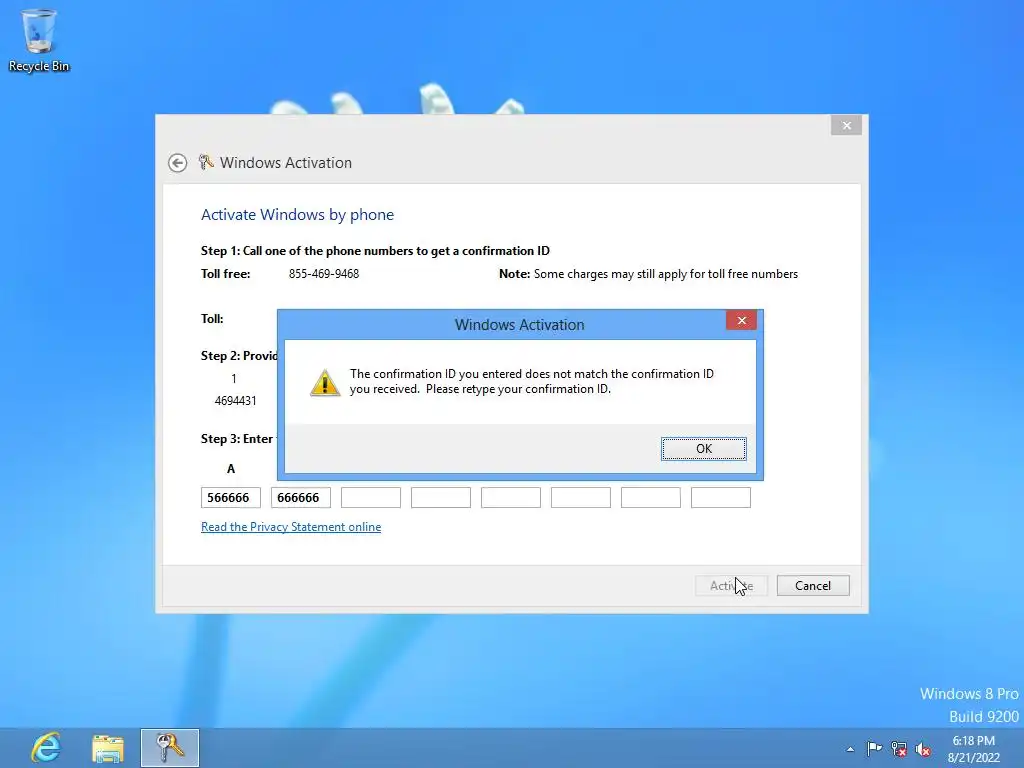The image size is (1024, 768).
Task: Focus the confirmation field containing 566666
Action: pyautogui.click(x=231, y=498)
